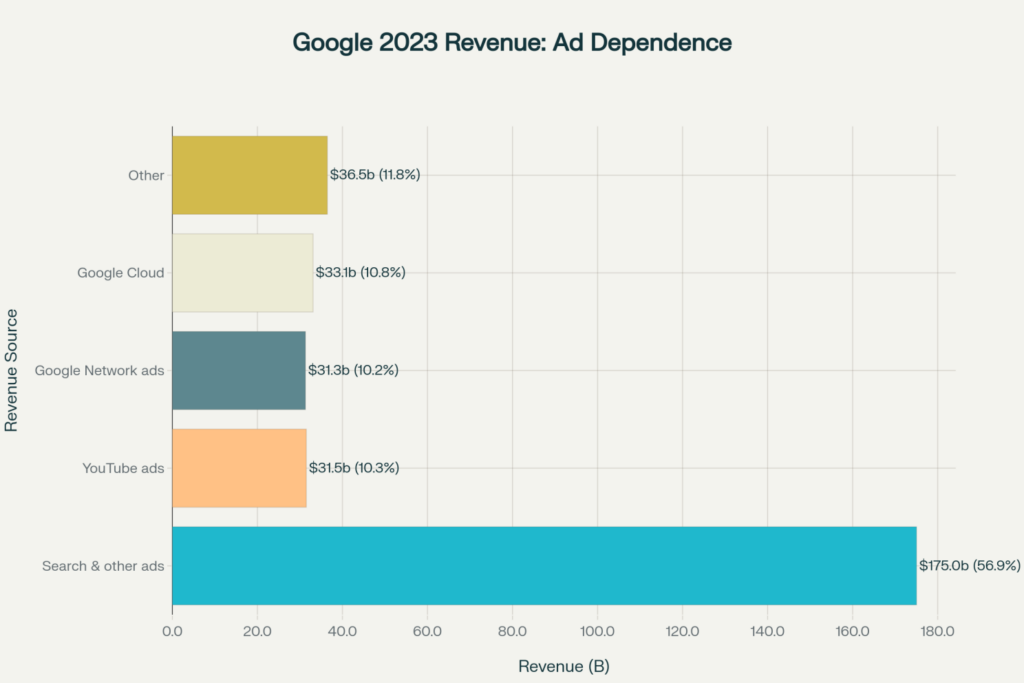Click the yellow Other revenue bar
1024x683 pixels.
(249, 175)
